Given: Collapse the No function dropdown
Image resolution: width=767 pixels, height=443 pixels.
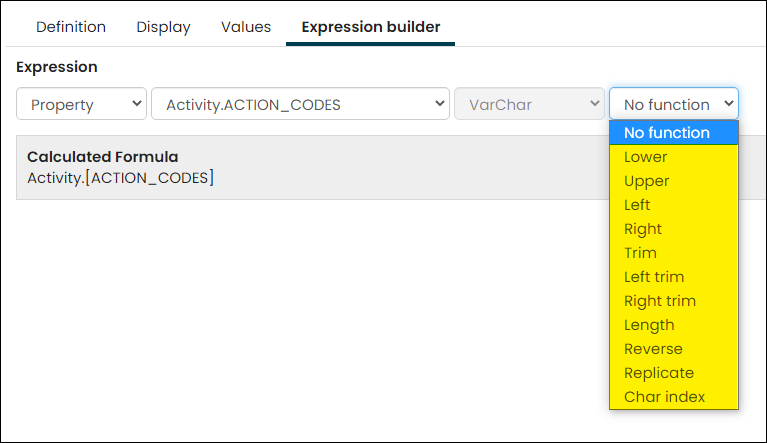Looking at the screenshot, I should click(674, 104).
